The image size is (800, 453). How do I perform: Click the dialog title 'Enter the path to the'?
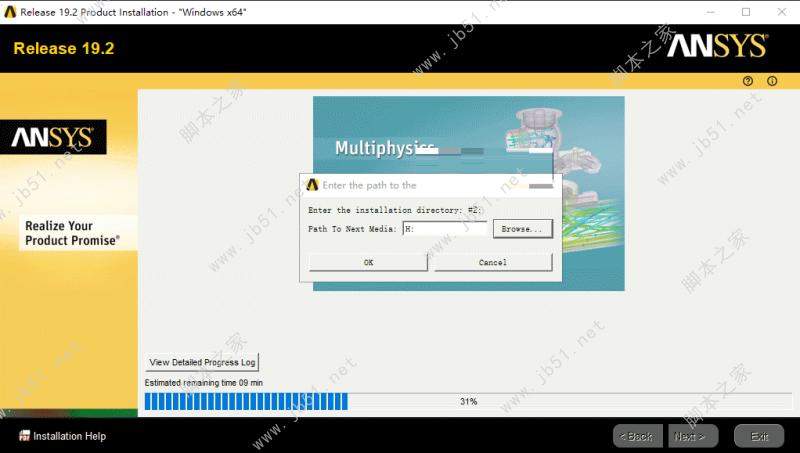(x=369, y=185)
